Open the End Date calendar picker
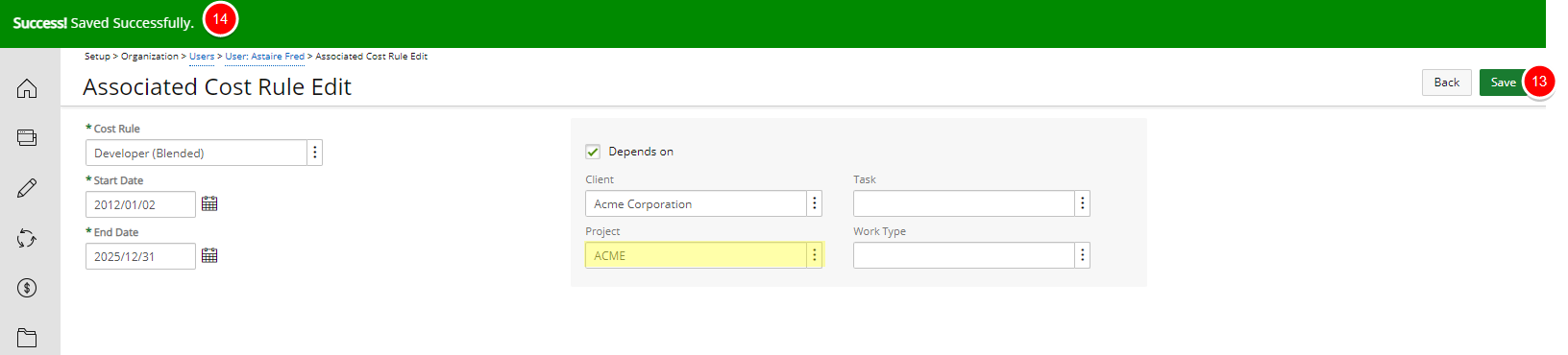1568x355 pixels. click(x=209, y=256)
